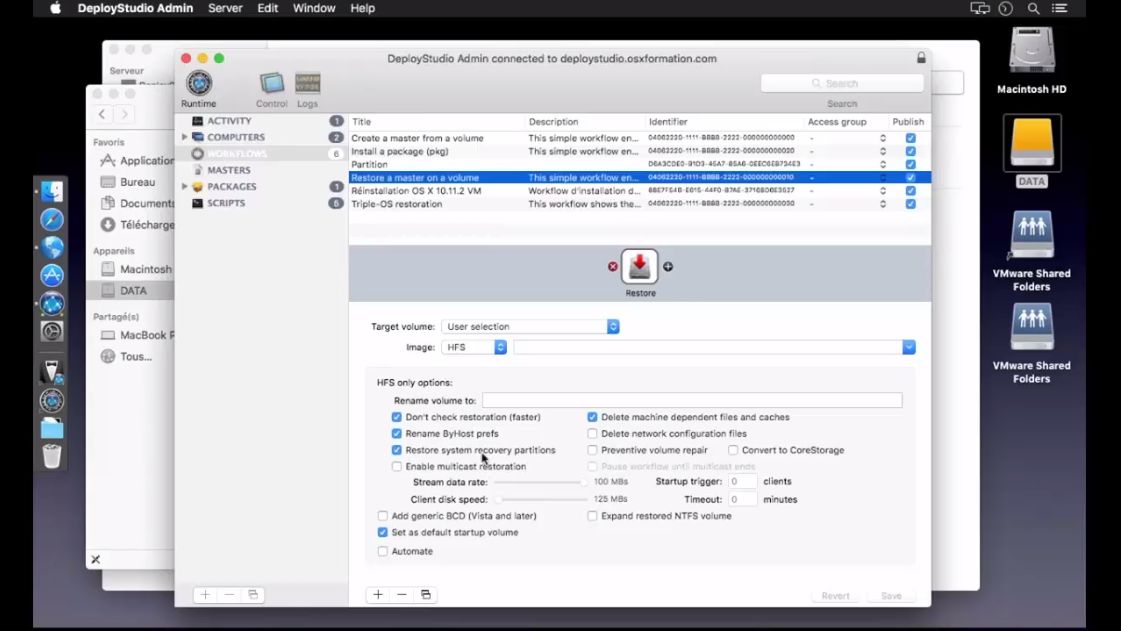Adjust Stream data rate slider
The height and width of the screenshot is (631, 1121).
tap(541, 482)
